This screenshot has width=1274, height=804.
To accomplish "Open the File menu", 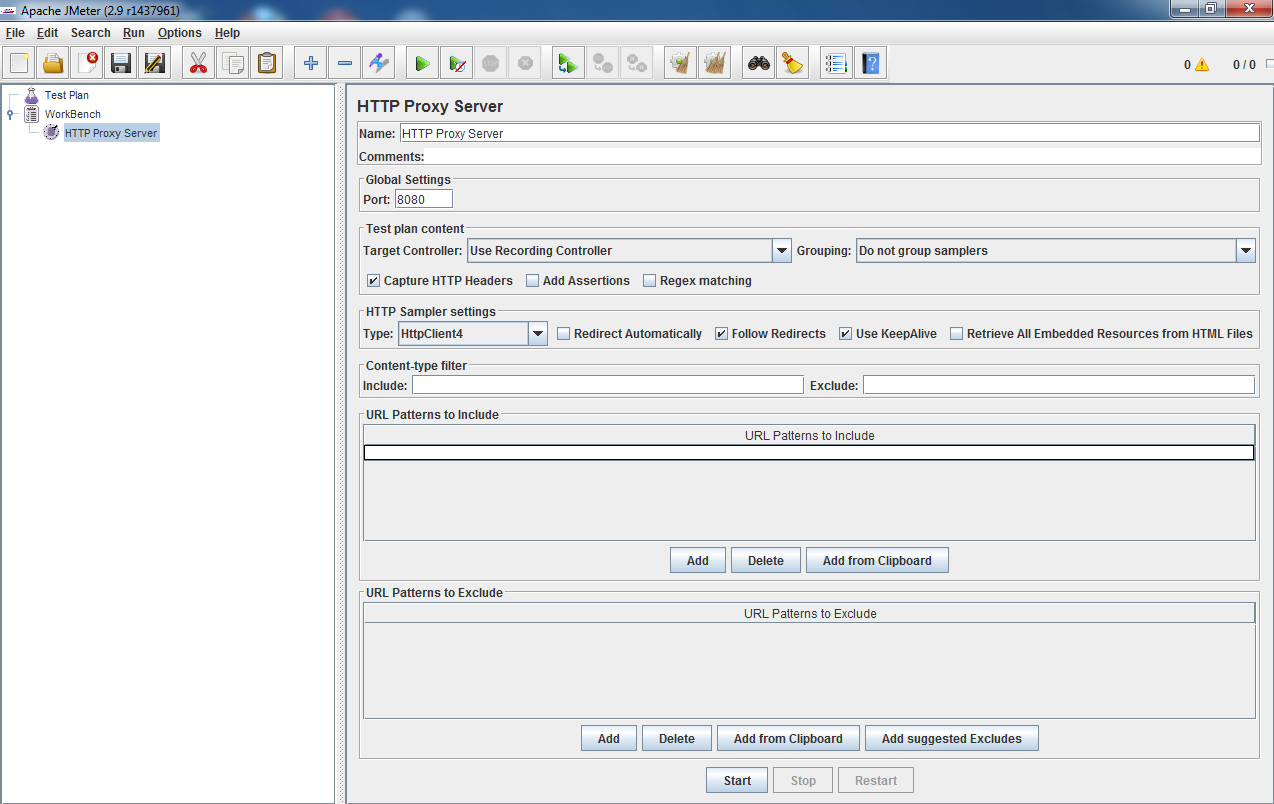I will coord(15,33).
